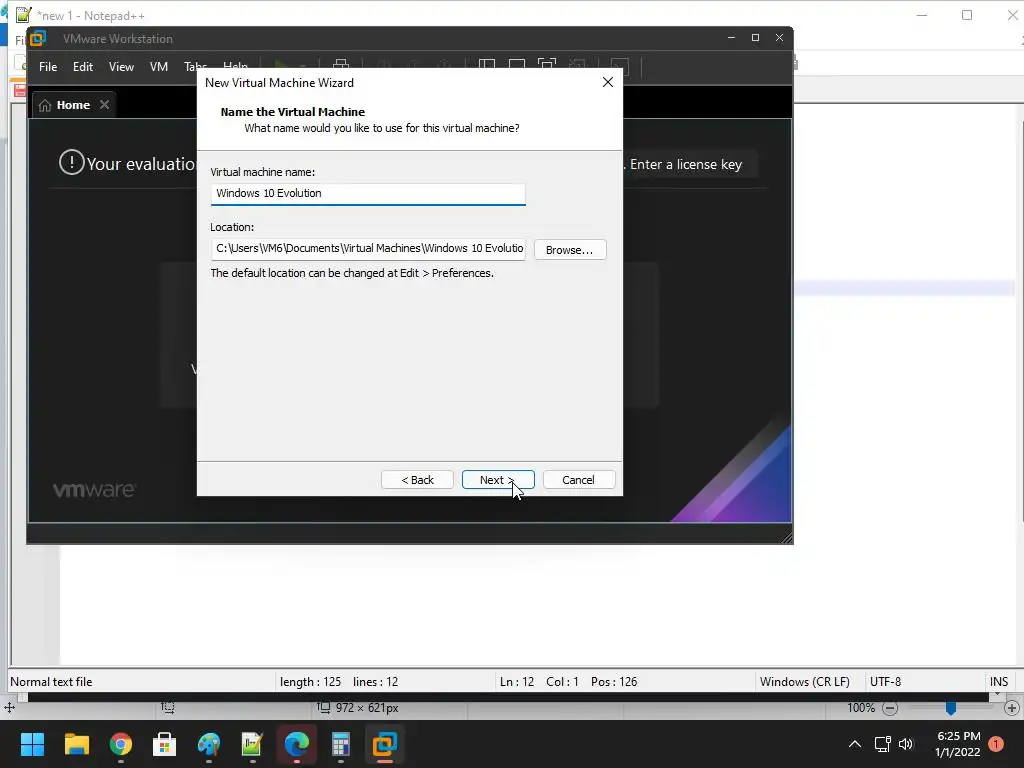Click the Paint zoom slider handle
Viewport: 1024px width, 768px height.
point(951,708)
